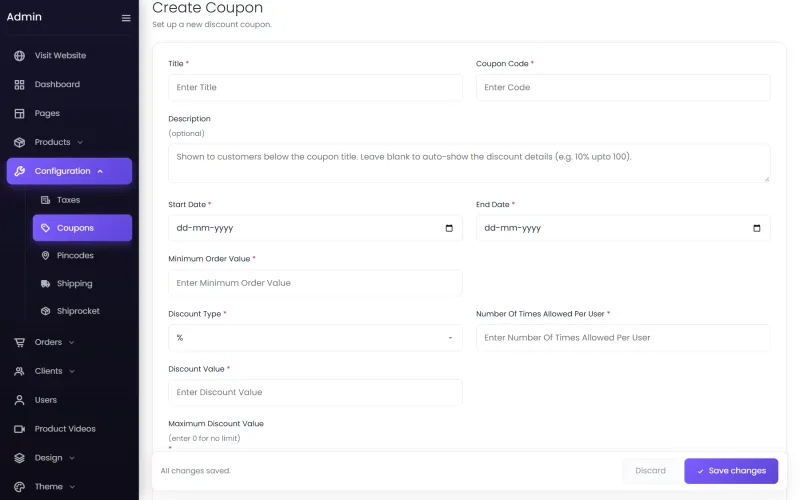The height and width of the screenshot is (500, 800).
Task: Open the Discount Type dropdown
Action: click(x=315, y=338)
